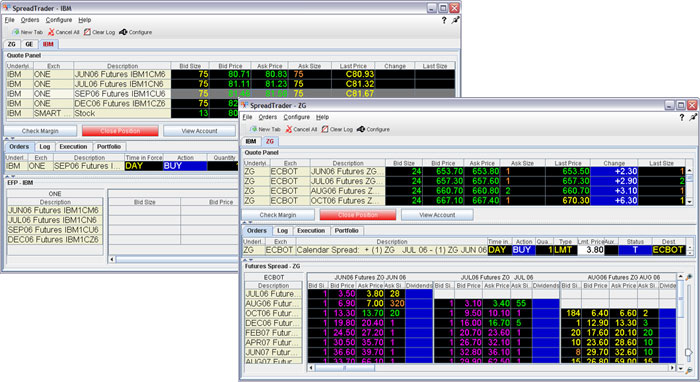Click zoom-in magnifier atop Futures Spread slider
Image resolution: width=700 pixels, height=382 pixels.
(689, 277)
